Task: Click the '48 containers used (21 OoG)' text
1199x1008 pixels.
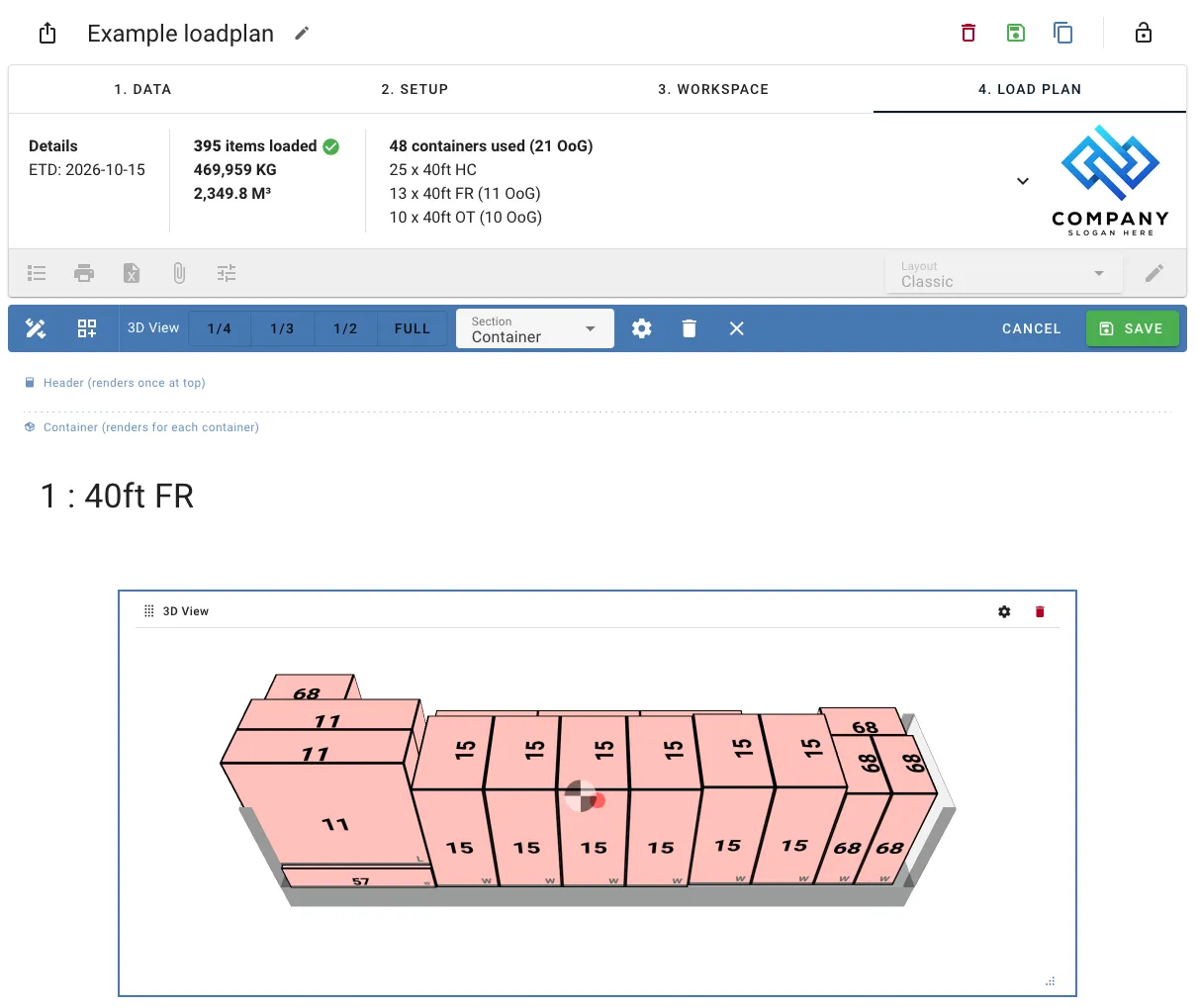Action: click(492, 146)
